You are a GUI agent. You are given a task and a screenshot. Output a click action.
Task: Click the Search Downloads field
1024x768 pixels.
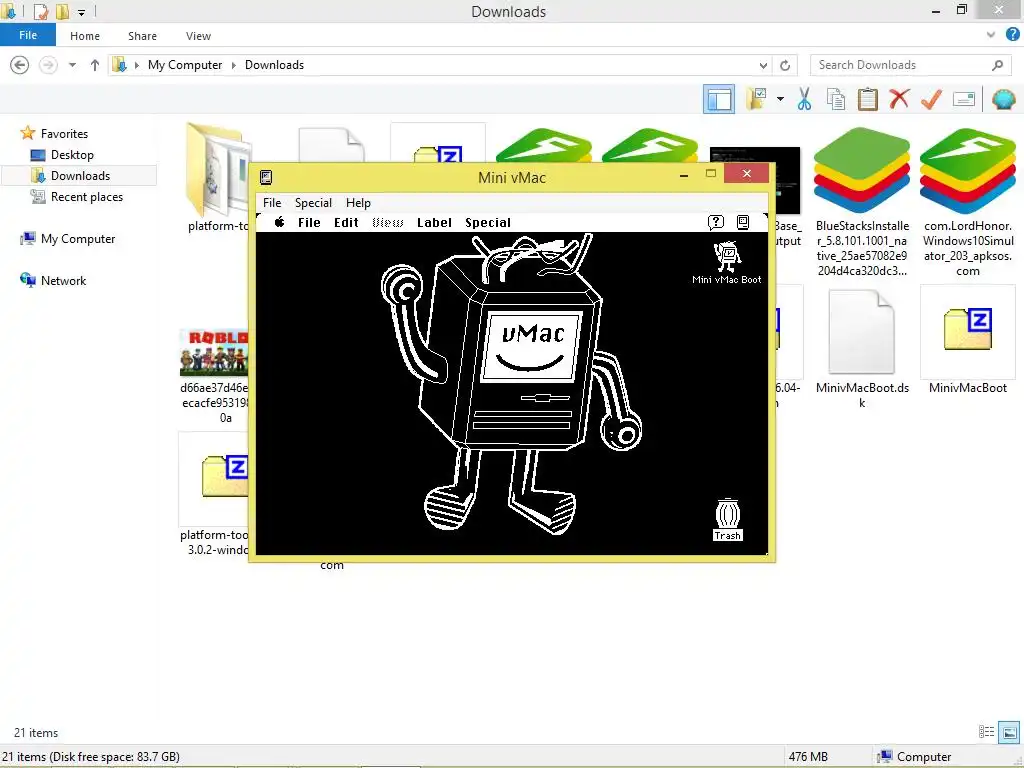coord(910,65)
